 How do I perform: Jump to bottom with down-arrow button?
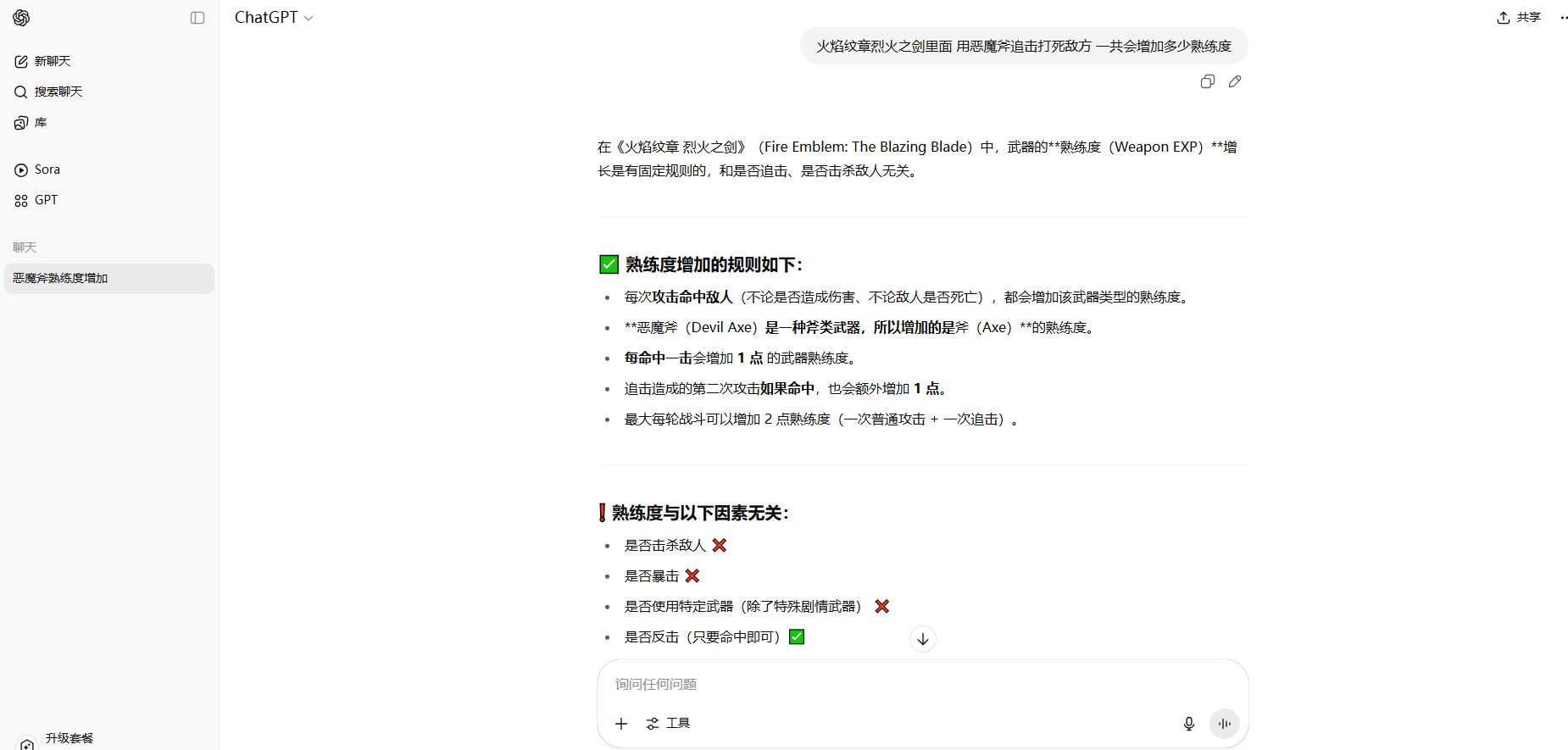[x=923, y=639]
